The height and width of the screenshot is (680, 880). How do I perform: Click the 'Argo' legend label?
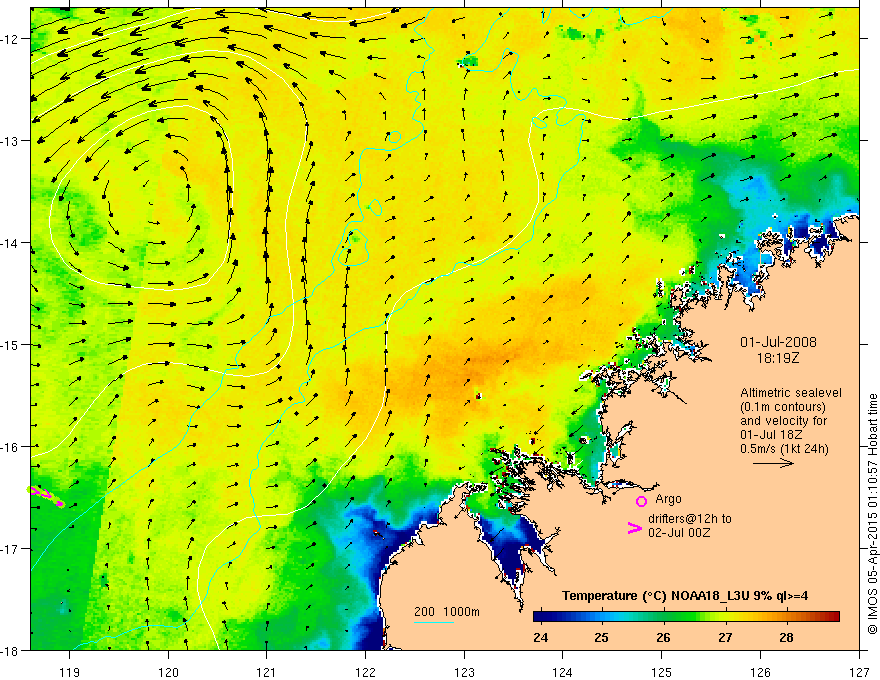pos(668,499)
